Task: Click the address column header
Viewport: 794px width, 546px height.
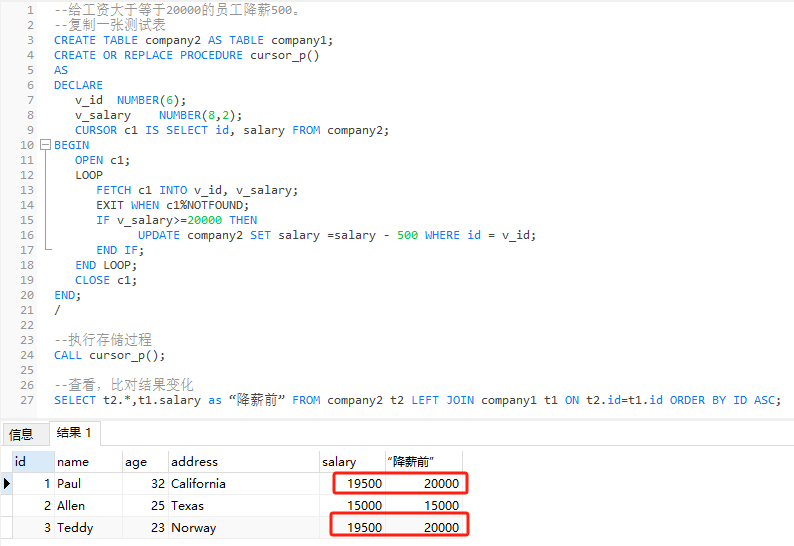Action: click(244, 461)
